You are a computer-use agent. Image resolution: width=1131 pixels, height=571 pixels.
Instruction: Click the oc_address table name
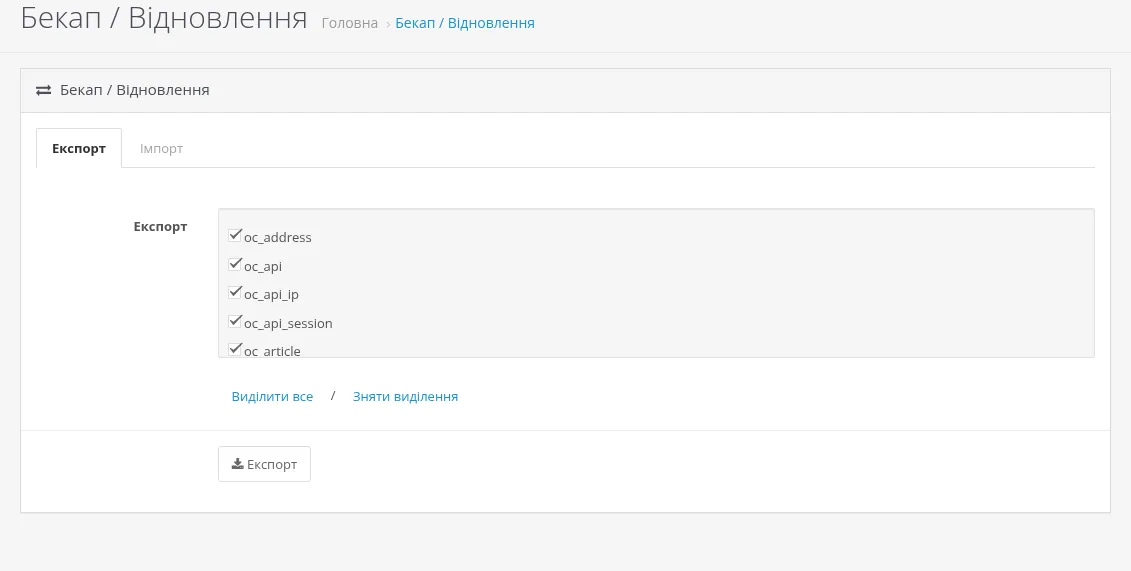(278, 237)
